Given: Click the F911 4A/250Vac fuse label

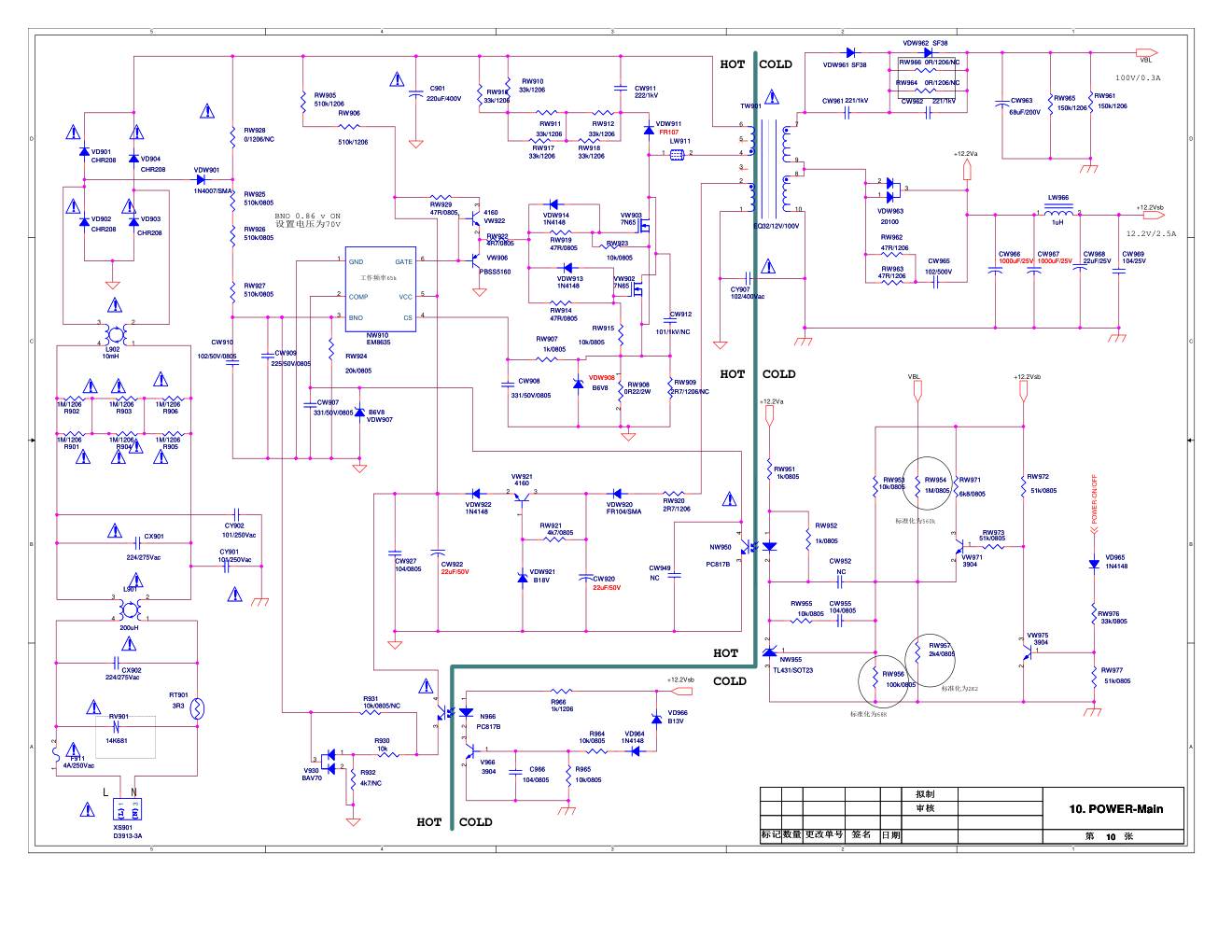Looking at the screenshot, I should click(x=78, y=762).
